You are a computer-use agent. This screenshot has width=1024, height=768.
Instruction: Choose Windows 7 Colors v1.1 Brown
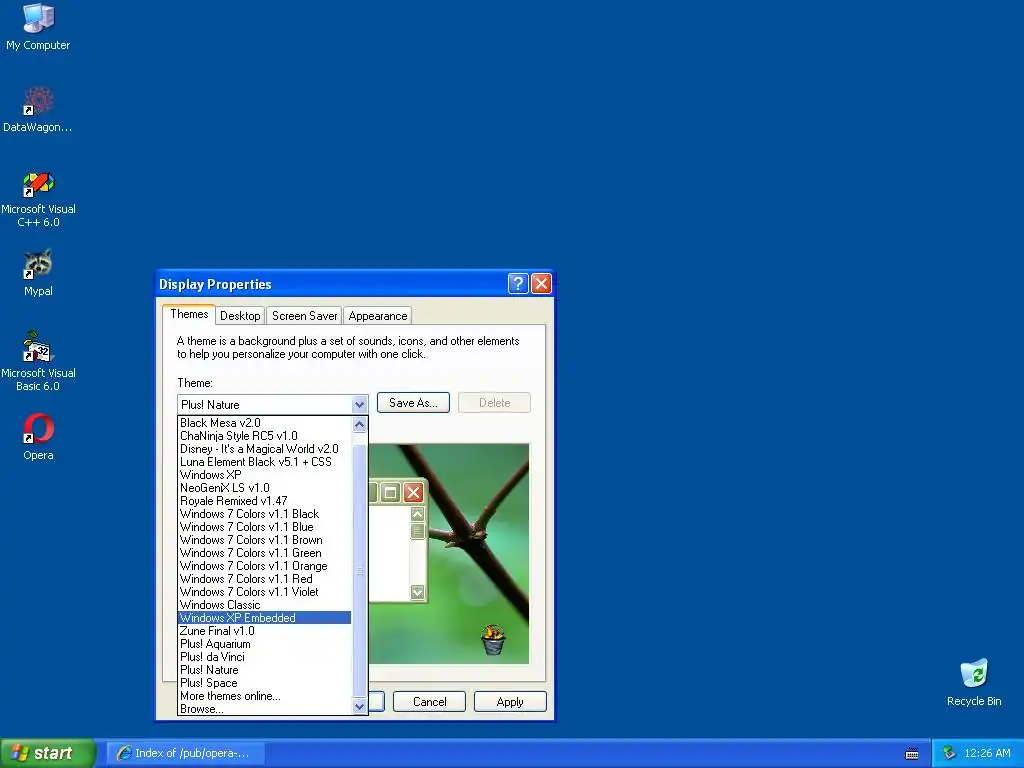pyautogui.click(x=264, y=540)
